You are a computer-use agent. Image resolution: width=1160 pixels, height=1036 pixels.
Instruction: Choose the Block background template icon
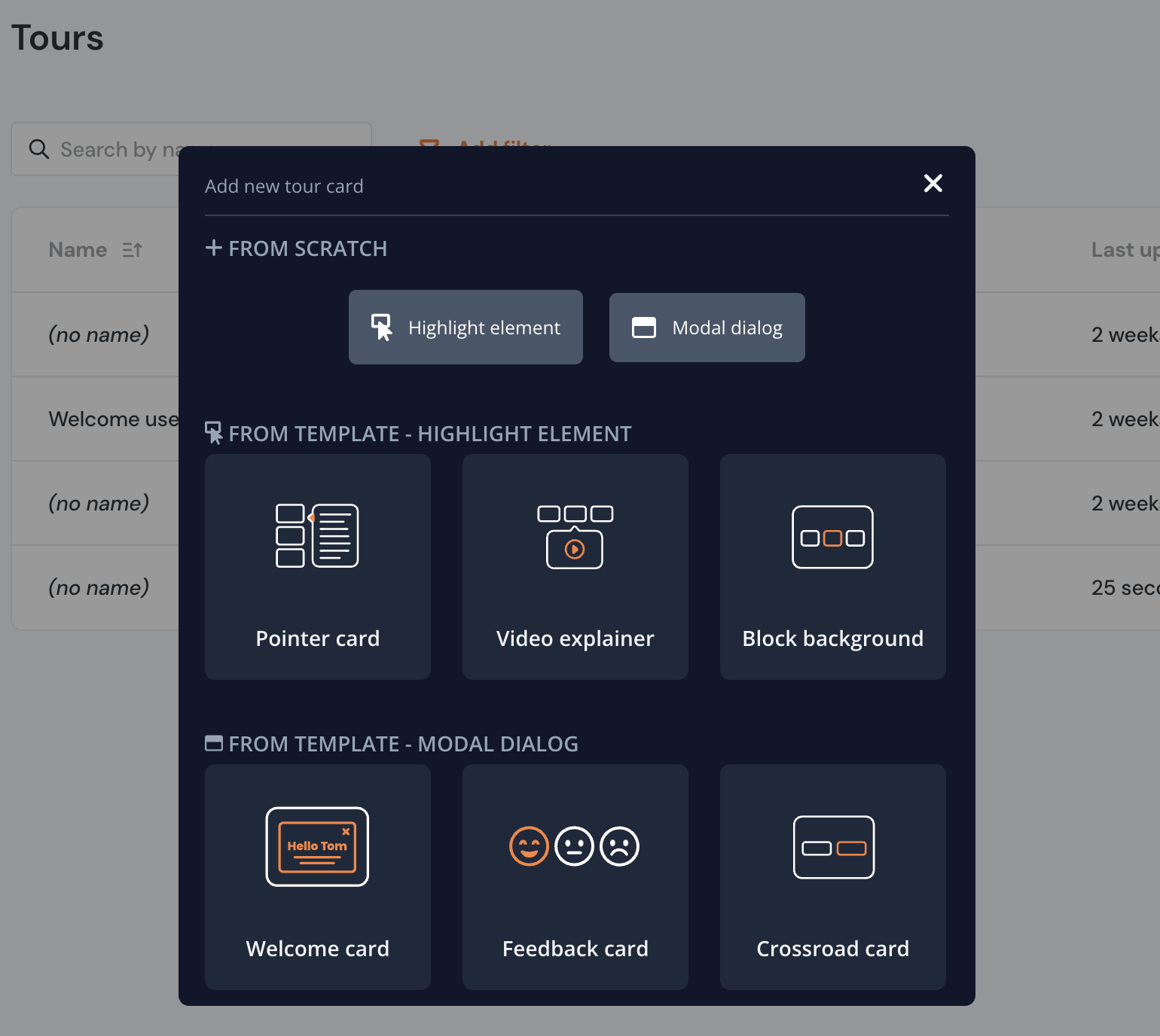[832, 537]
